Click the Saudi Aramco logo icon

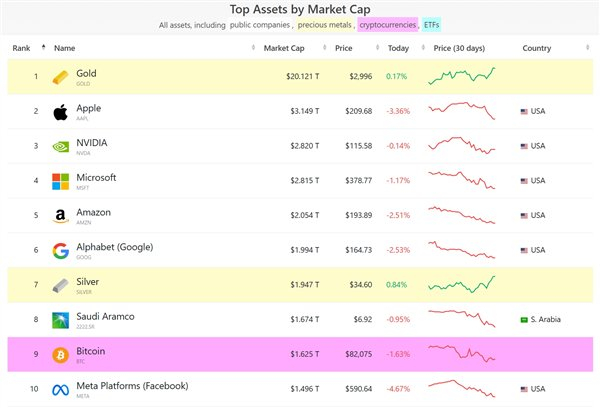61,321
